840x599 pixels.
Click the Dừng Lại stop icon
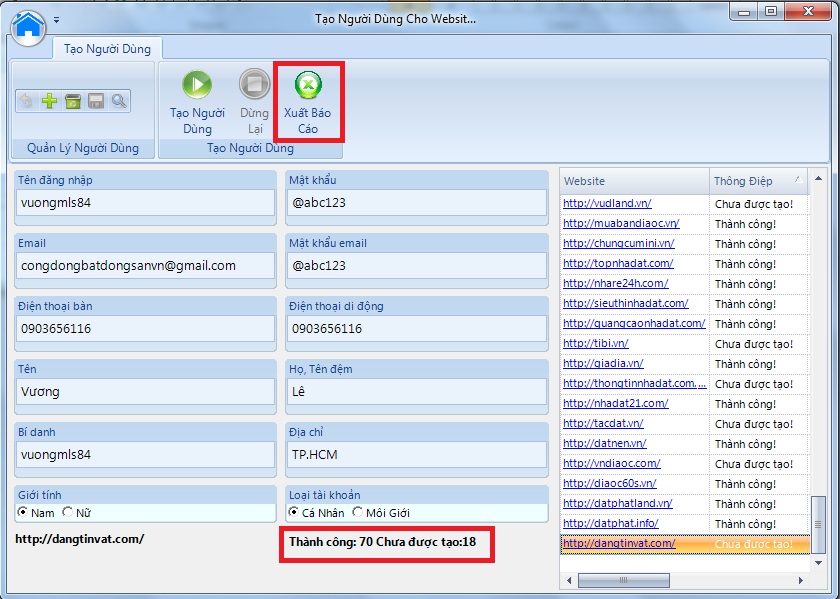pos(254,84)
